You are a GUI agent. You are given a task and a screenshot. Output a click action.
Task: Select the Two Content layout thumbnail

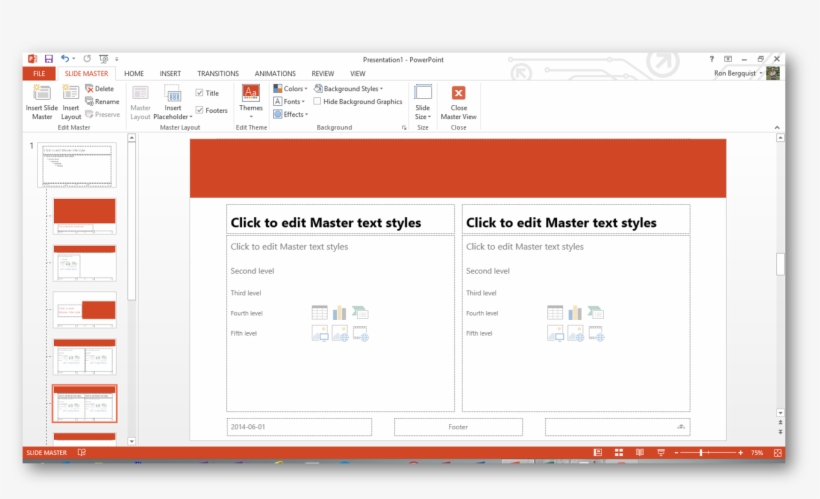coord(84,357)
